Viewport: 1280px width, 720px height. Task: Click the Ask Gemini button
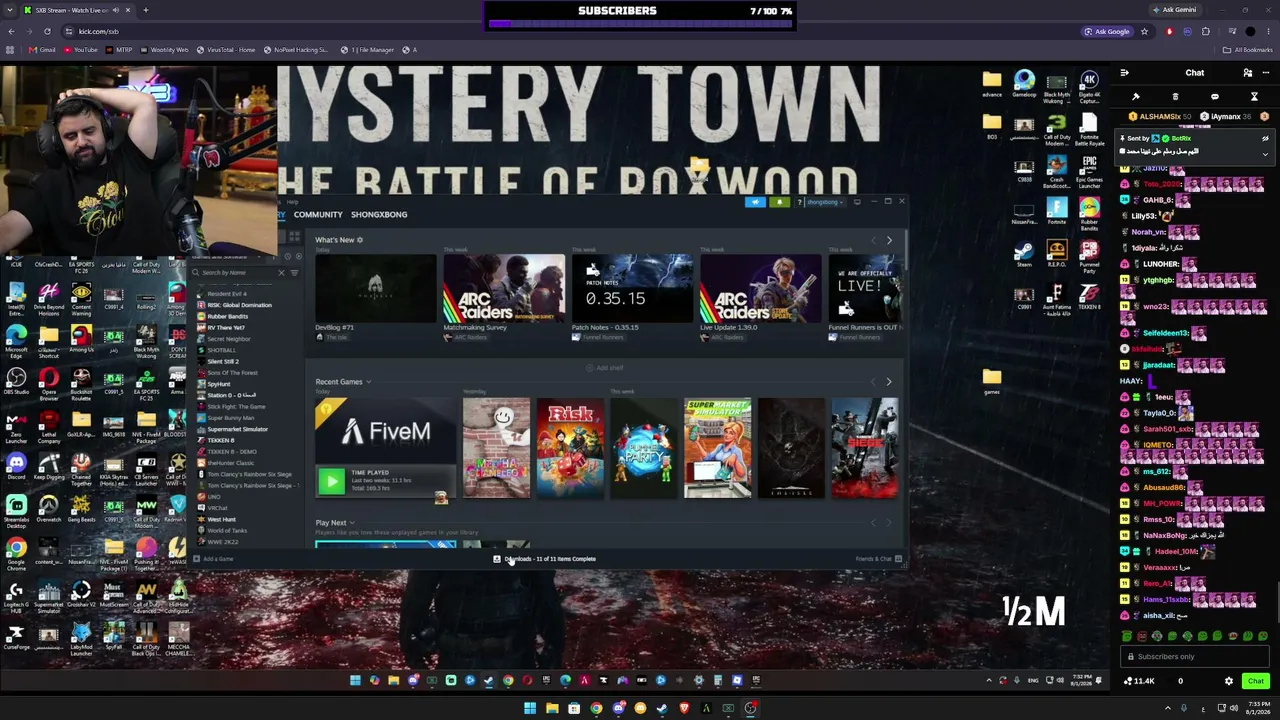coord(1174,10)
